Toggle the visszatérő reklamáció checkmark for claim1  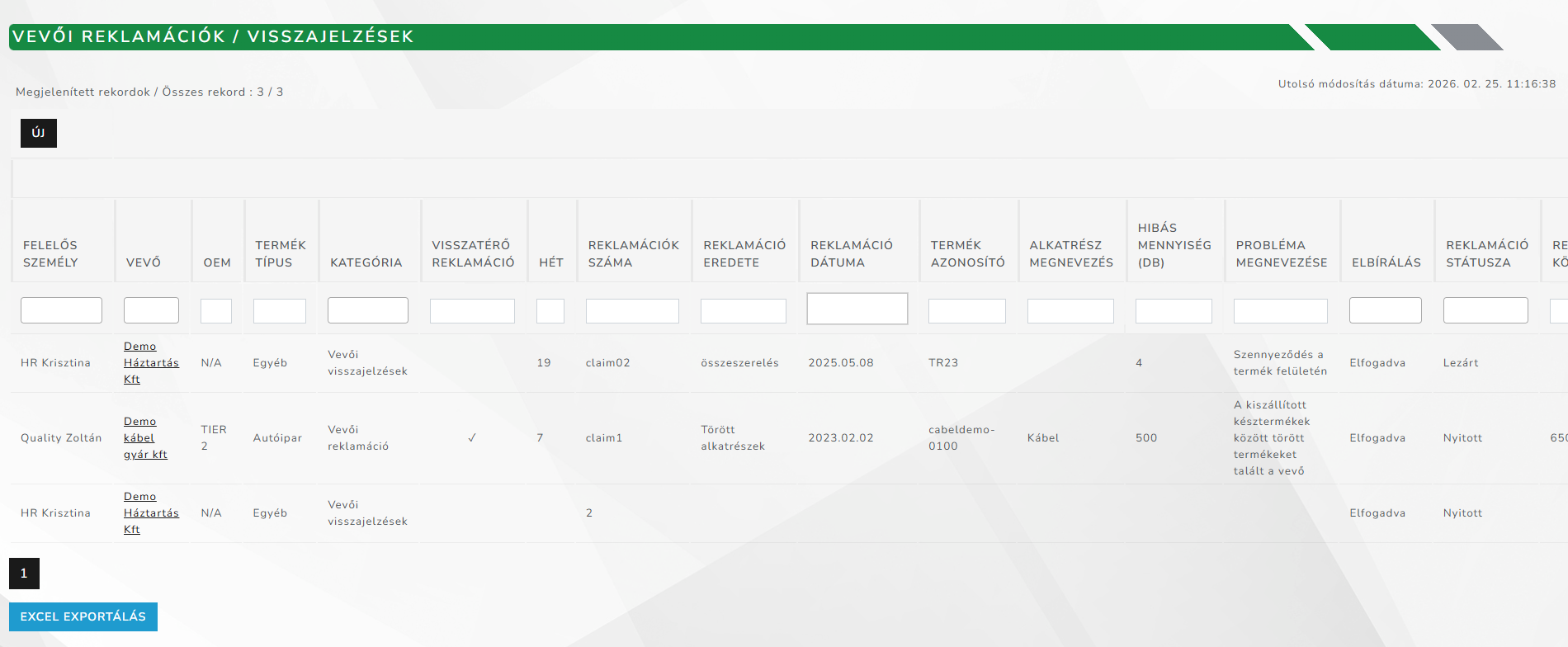tap(472, 438)
